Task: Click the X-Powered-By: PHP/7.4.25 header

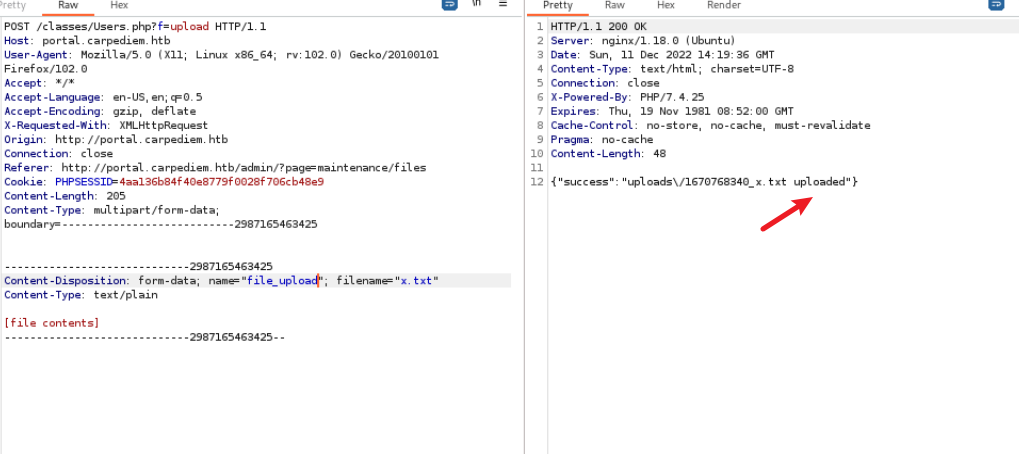Action: (x=627, y=97)
